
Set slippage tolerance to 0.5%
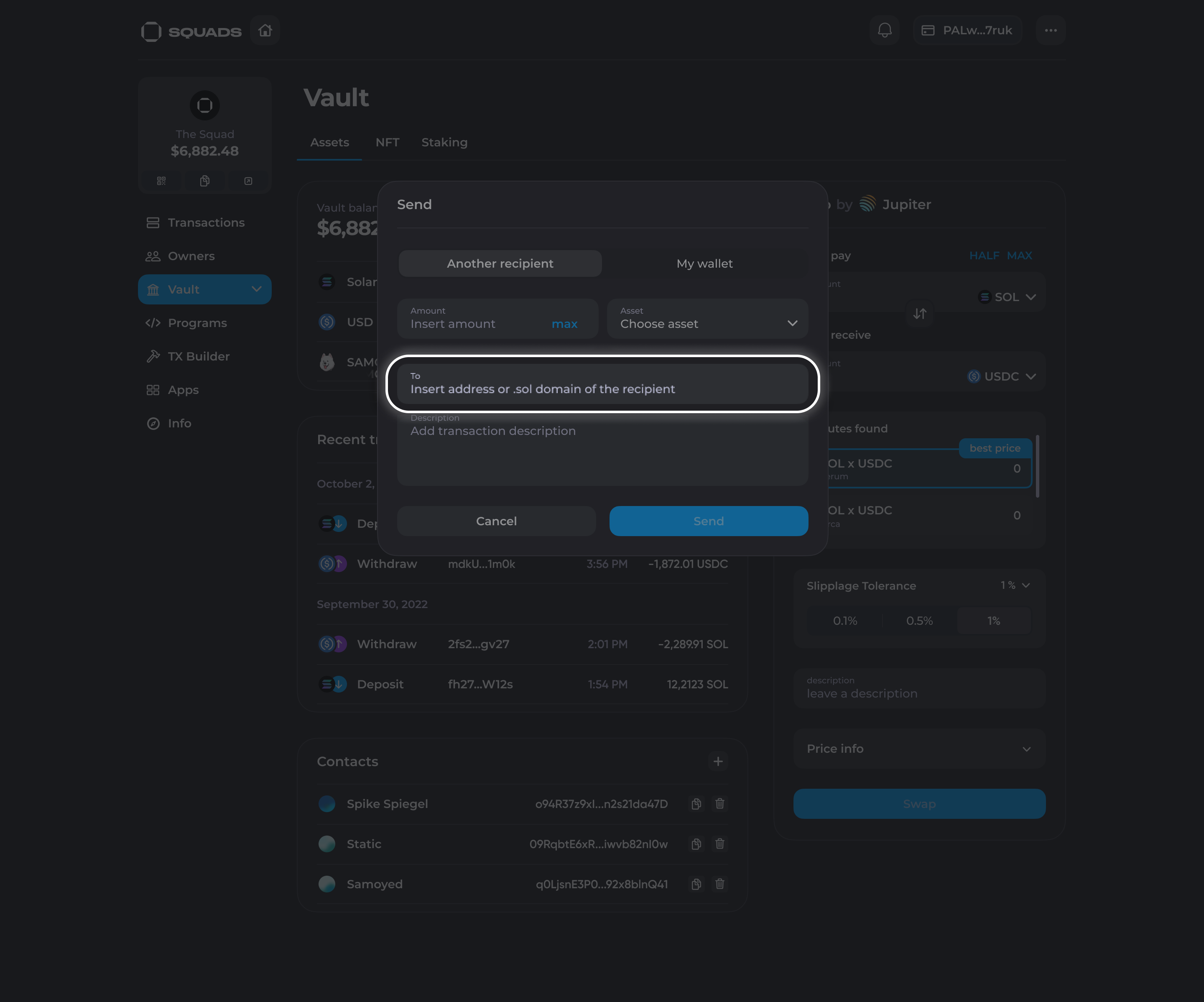(x=919, y=621)
